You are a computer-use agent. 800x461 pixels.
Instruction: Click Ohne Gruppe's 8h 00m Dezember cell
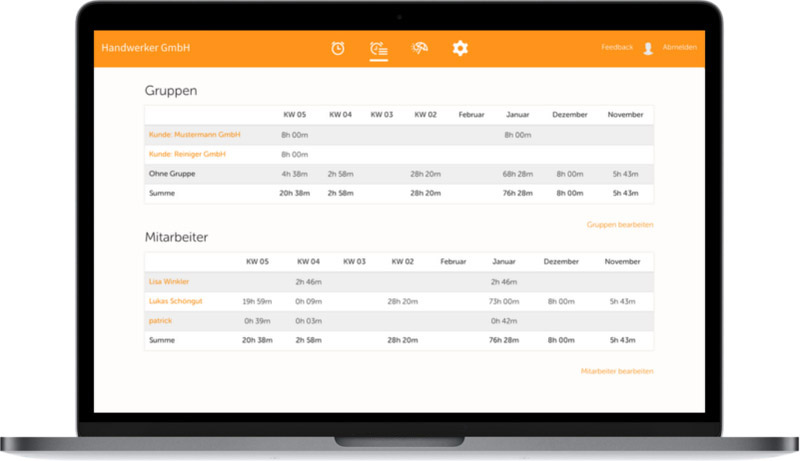(569, 174)
